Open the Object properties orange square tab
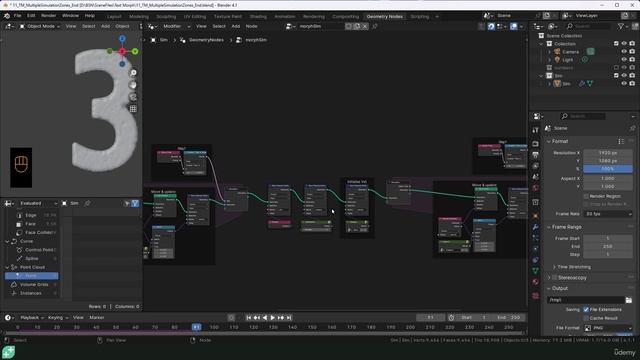Viewport: 640px width, 360px height. pos(536,216)
